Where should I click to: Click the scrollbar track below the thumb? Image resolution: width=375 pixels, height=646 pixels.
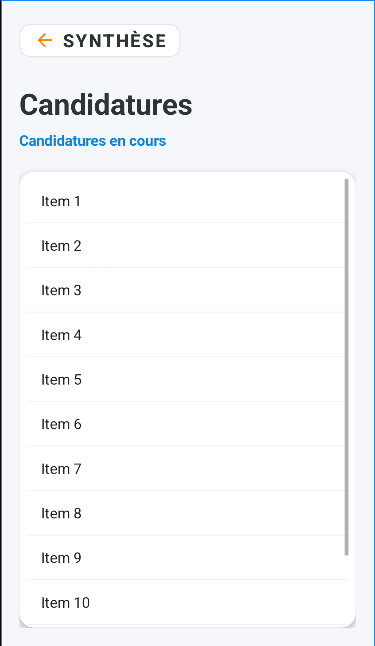(x=347, y=590)
